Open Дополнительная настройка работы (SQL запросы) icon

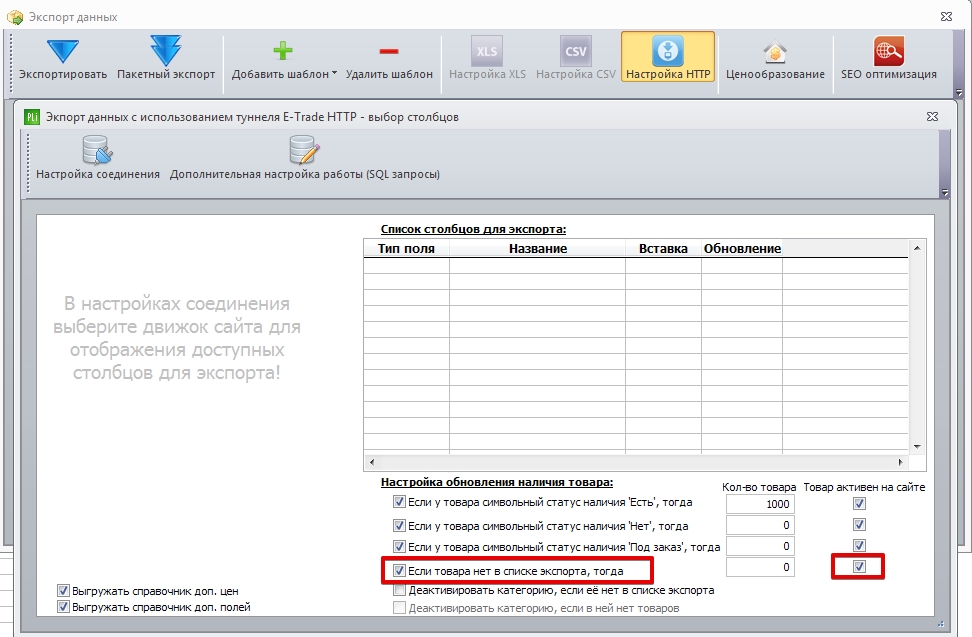(x=304, y=150)
